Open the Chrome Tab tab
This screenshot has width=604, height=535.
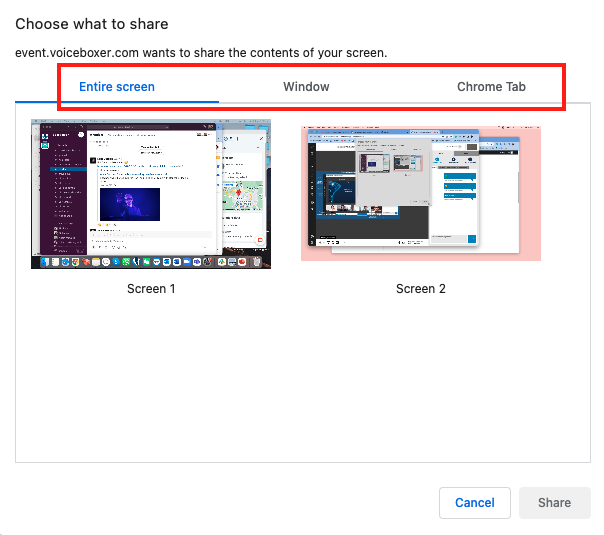[x=491, y=87]
